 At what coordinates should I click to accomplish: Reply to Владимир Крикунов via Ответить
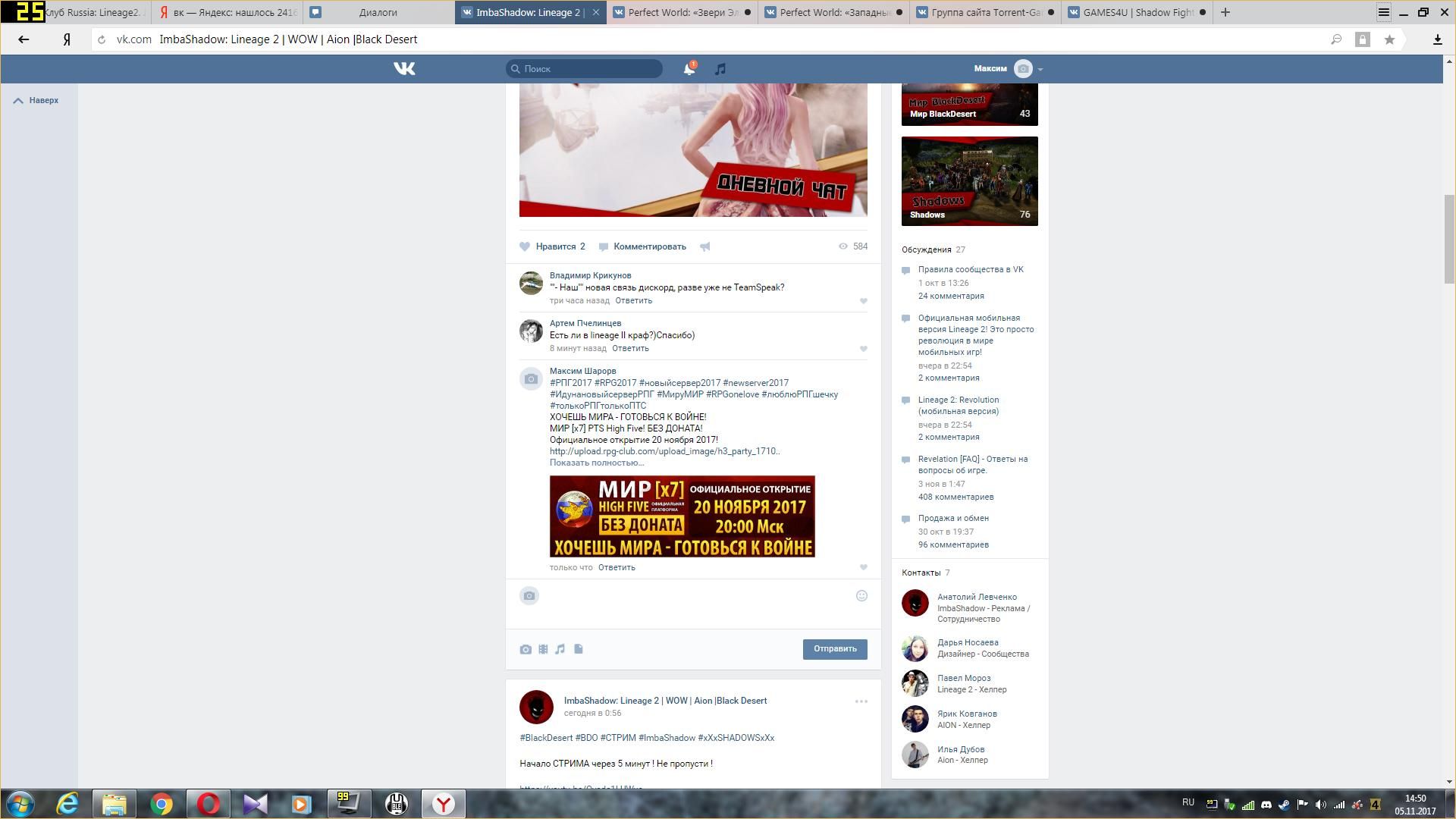[x=633, y=301]
